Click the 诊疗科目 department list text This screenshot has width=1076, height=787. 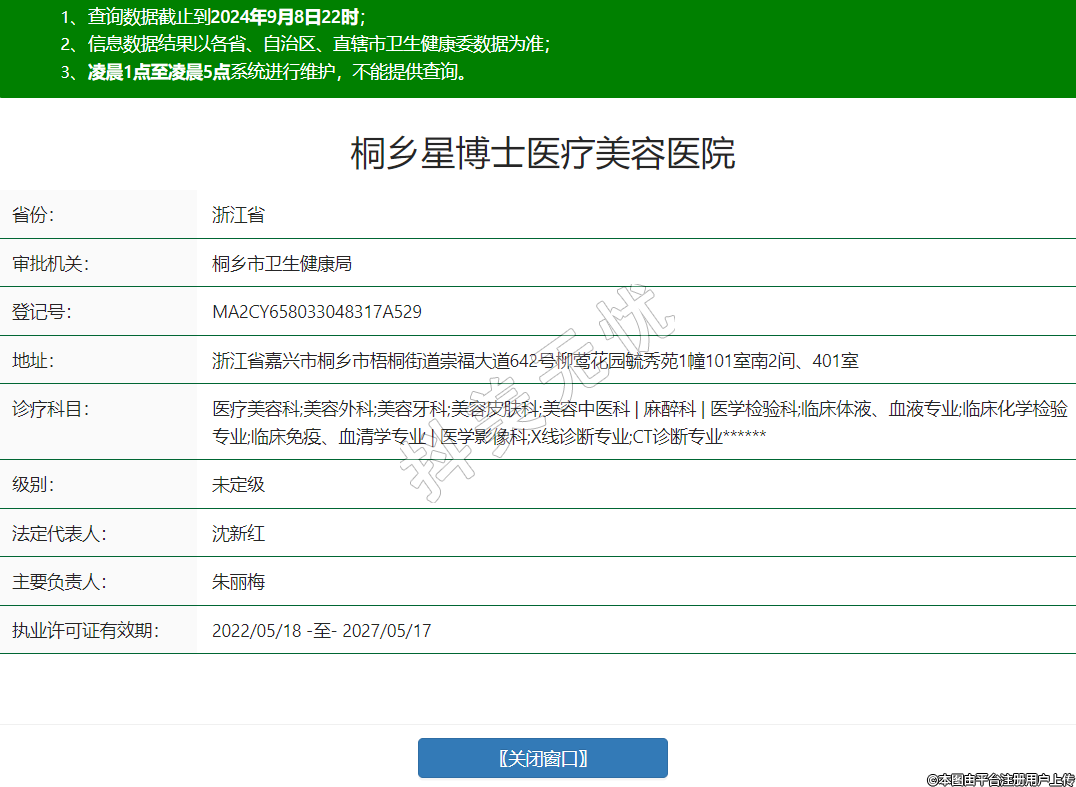point(639,422)
